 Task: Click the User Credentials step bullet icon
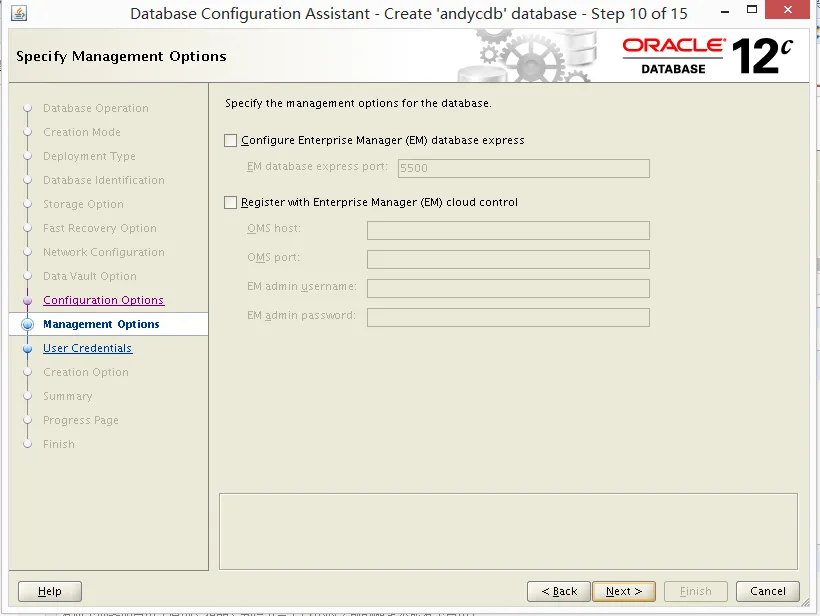[28, 348]
